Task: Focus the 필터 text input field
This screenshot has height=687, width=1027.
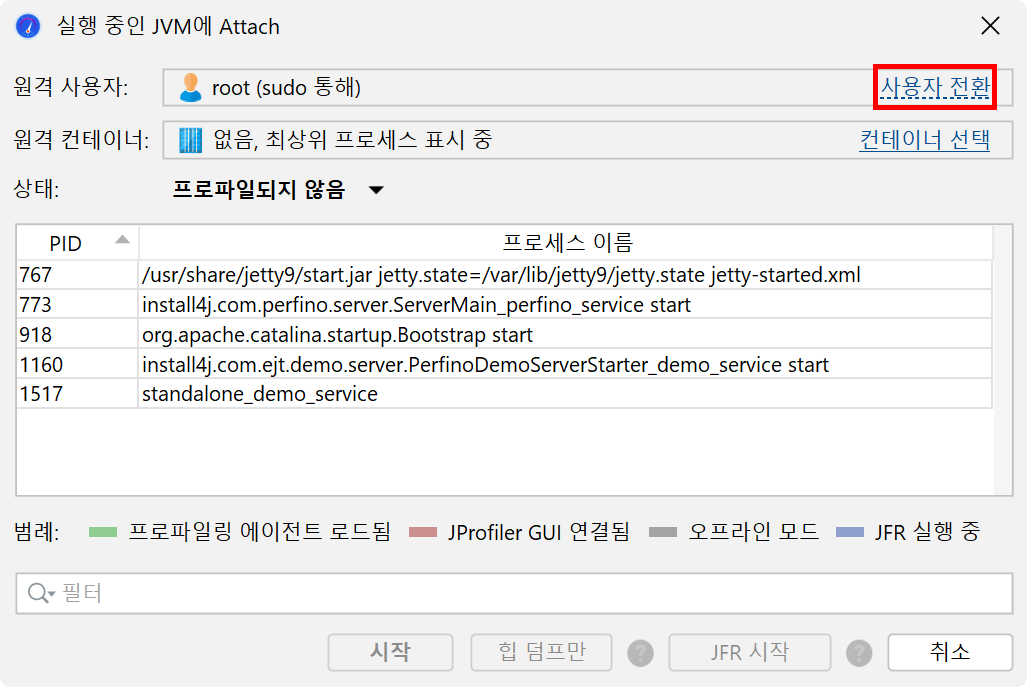Action: 514,593
